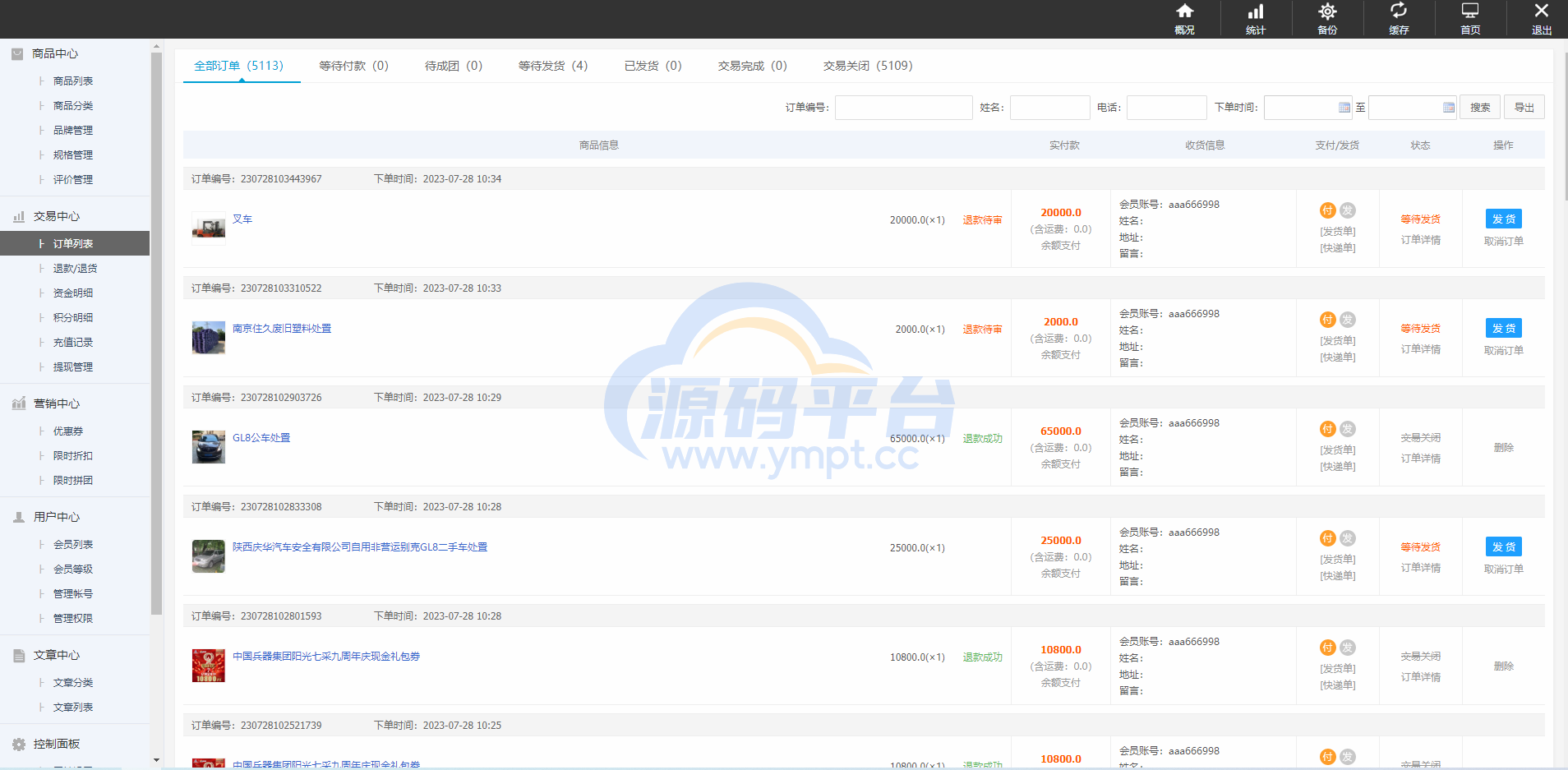Click the 搜索 search button
The width and height of the screenshot is (1568, 770).
click(1480, 108)
